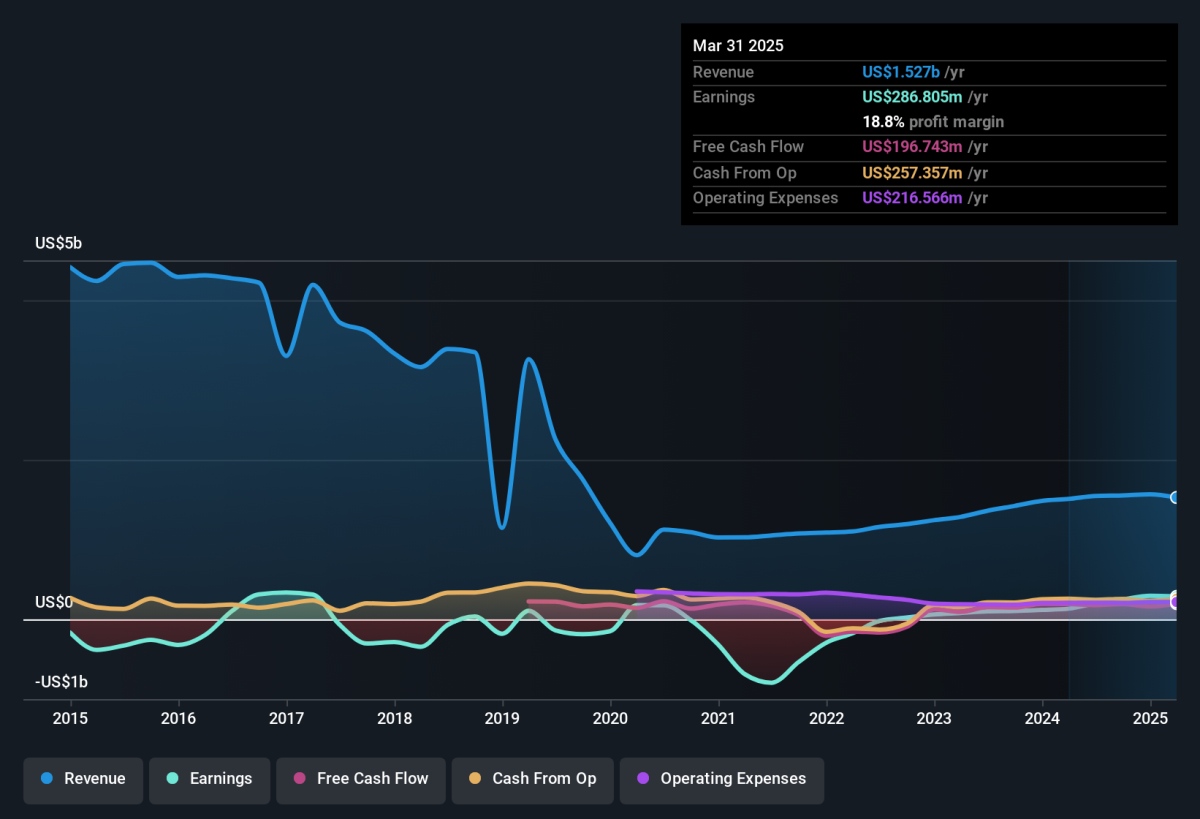Screen dimensions: 1200x819
Task: Click the 2025 x-axis year label
Action: click(x=1150, y=718)
